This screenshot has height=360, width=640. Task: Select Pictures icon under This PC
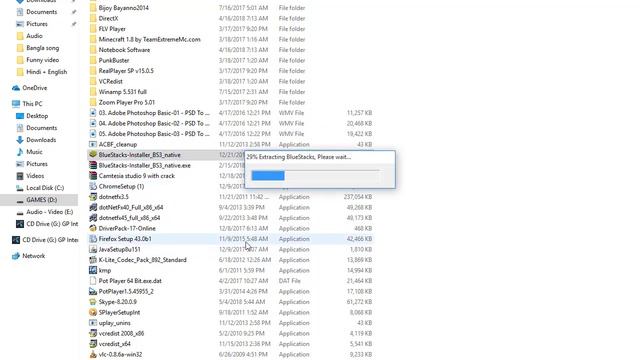click(x=20, y=164)
